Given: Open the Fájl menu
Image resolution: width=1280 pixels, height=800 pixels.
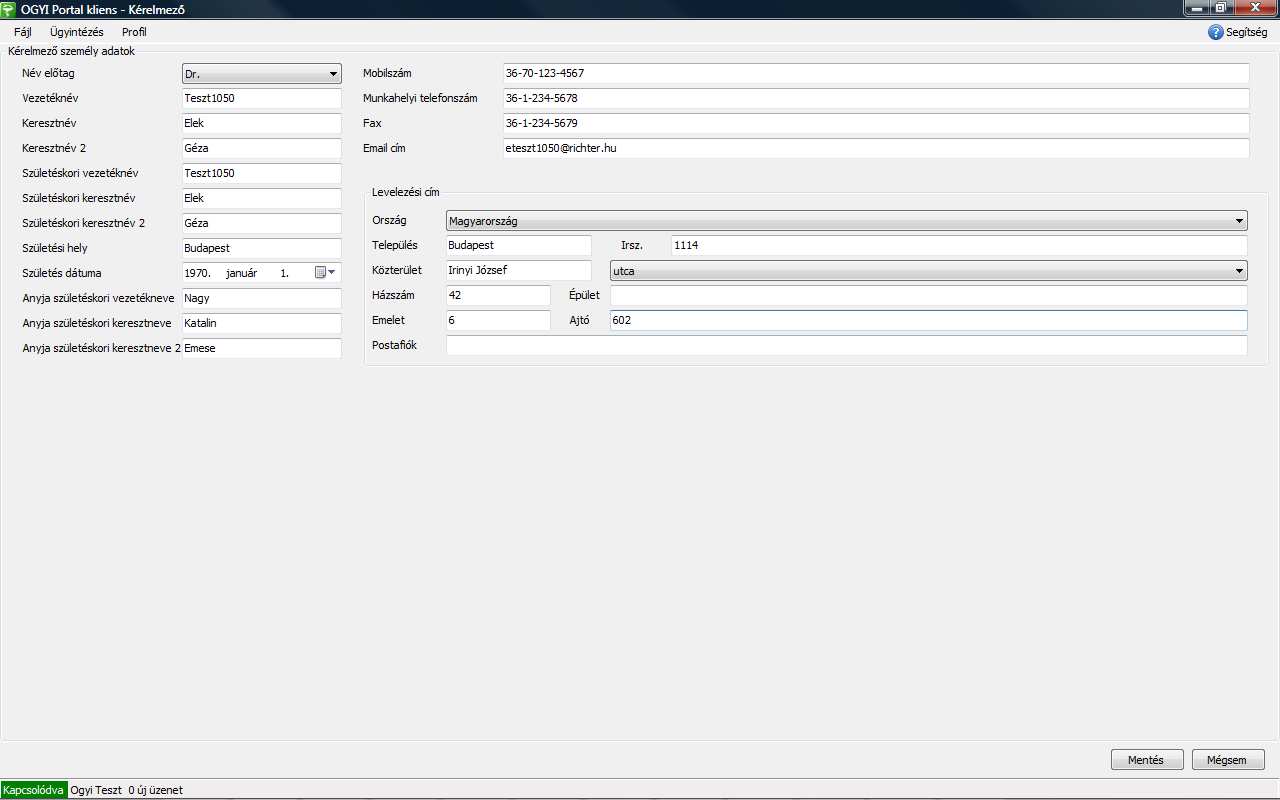Looking at the screenshot, I should [23, 32].
